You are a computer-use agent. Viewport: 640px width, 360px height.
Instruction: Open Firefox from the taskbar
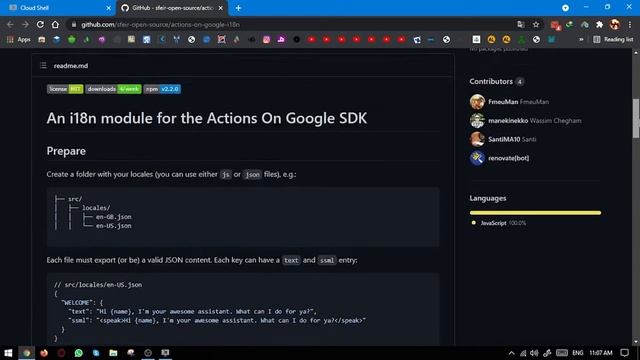pyautogui.click(x=44, y=353)
